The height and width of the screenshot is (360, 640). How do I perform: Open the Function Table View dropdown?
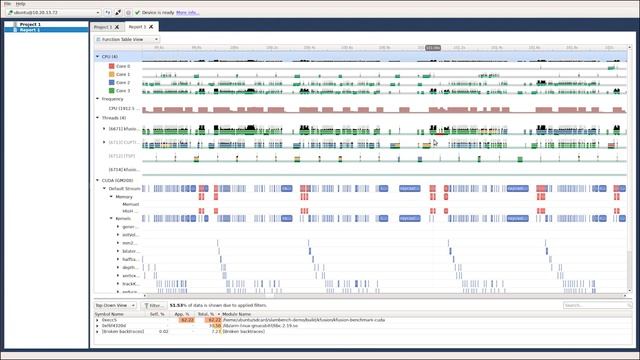[x=127, y=40]
